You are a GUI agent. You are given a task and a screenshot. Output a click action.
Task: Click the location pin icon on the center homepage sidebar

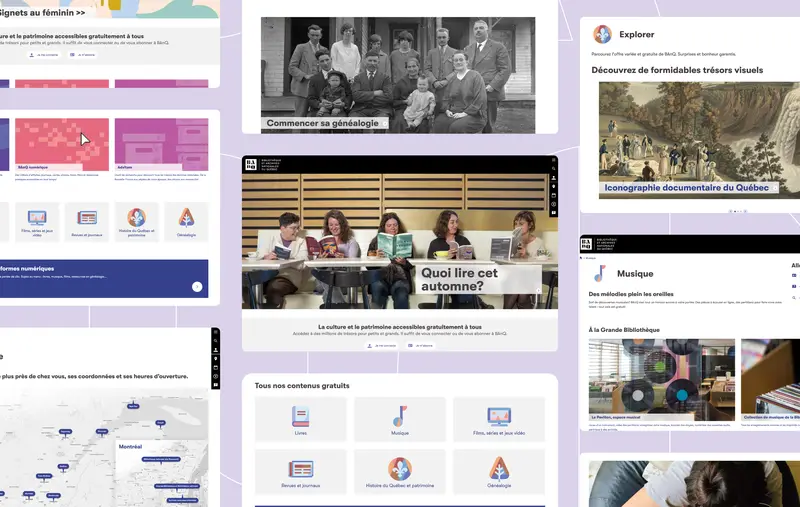[x=554, y=186]
